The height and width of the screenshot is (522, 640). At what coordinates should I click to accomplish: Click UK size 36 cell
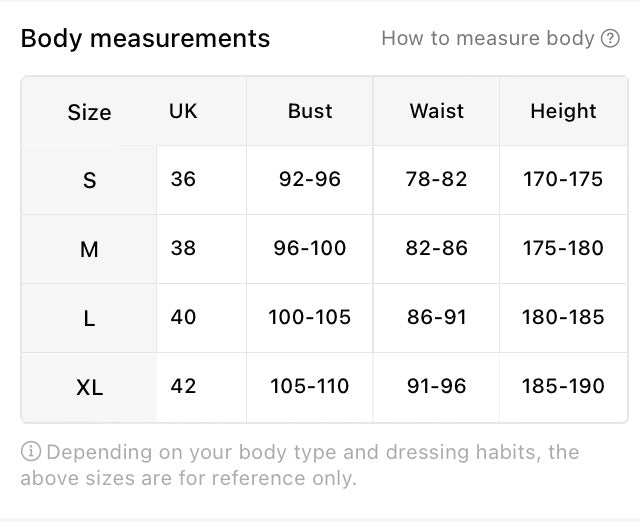183,179
